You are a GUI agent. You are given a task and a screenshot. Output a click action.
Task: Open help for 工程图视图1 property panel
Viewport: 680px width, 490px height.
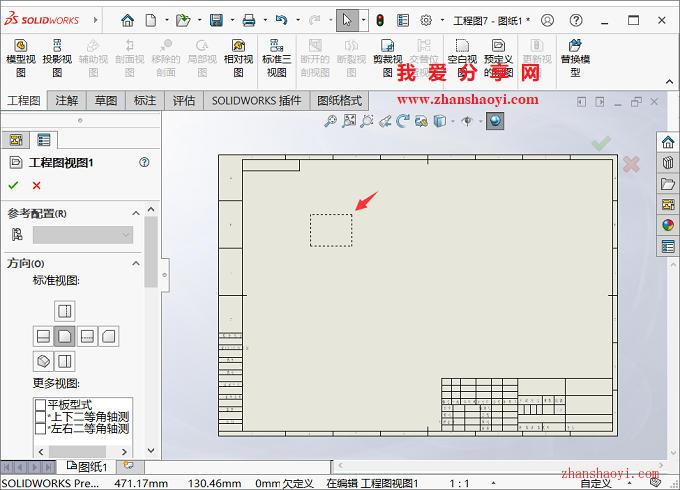point(144,162)
